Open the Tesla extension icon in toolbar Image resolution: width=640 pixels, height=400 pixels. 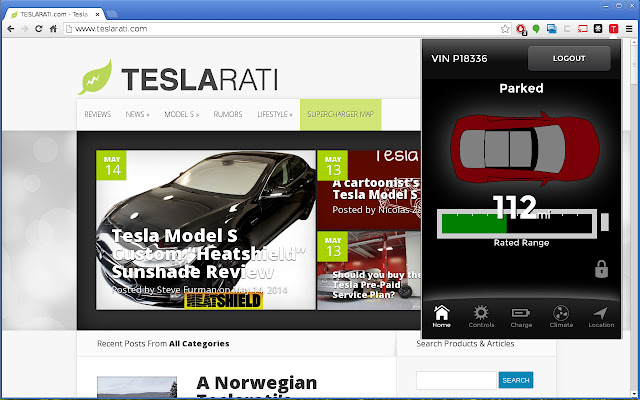pos(613,29)
